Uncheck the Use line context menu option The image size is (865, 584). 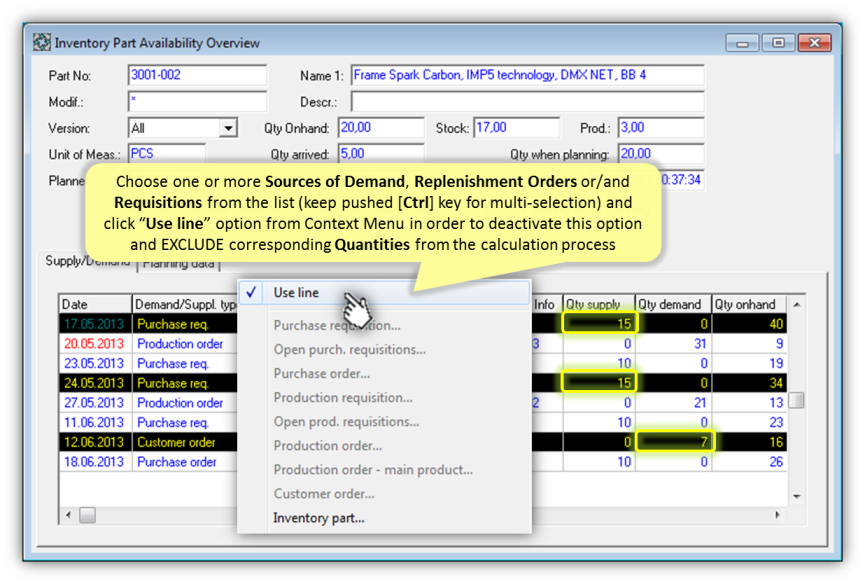pos(384,292)
